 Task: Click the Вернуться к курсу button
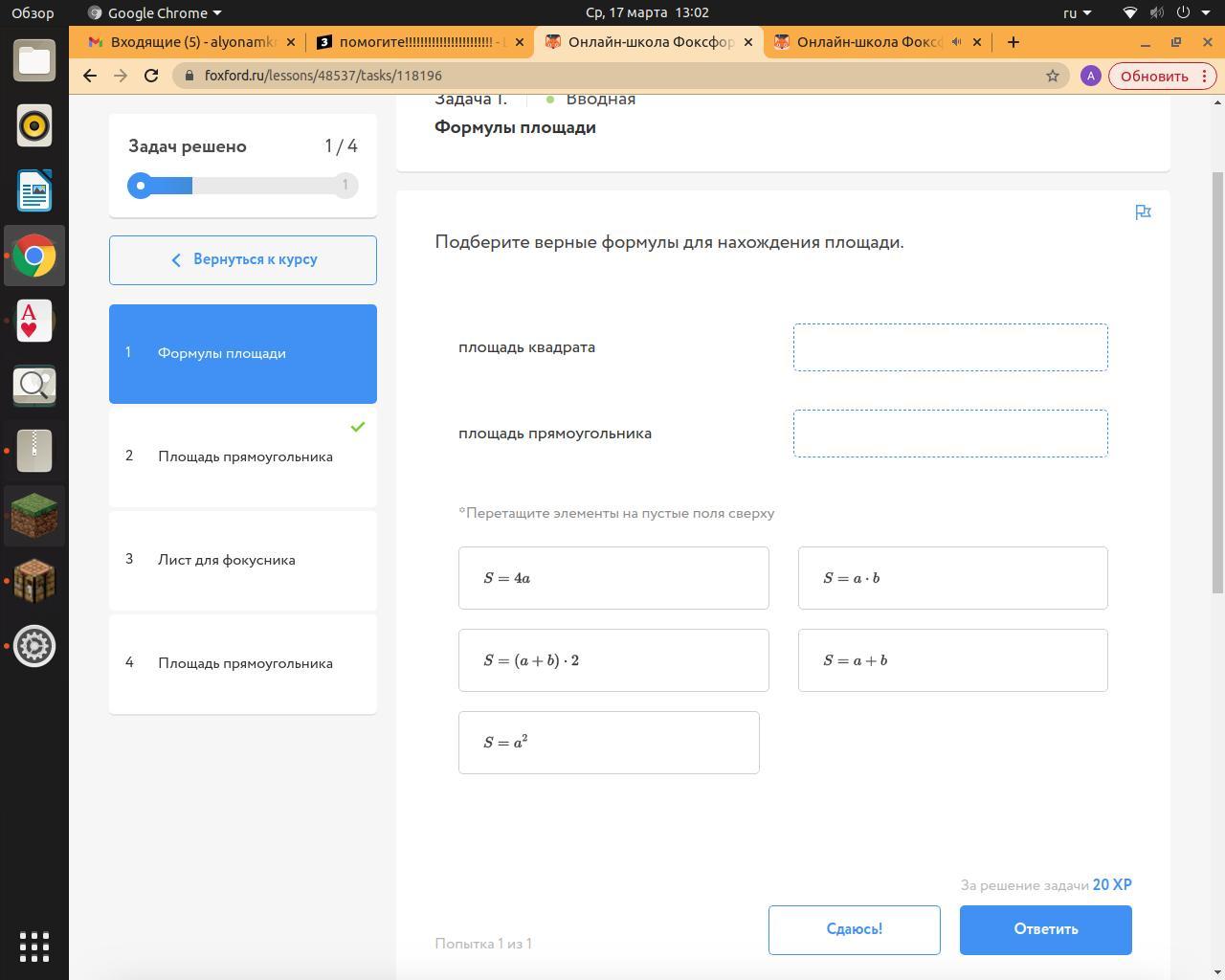coord(243,260)
